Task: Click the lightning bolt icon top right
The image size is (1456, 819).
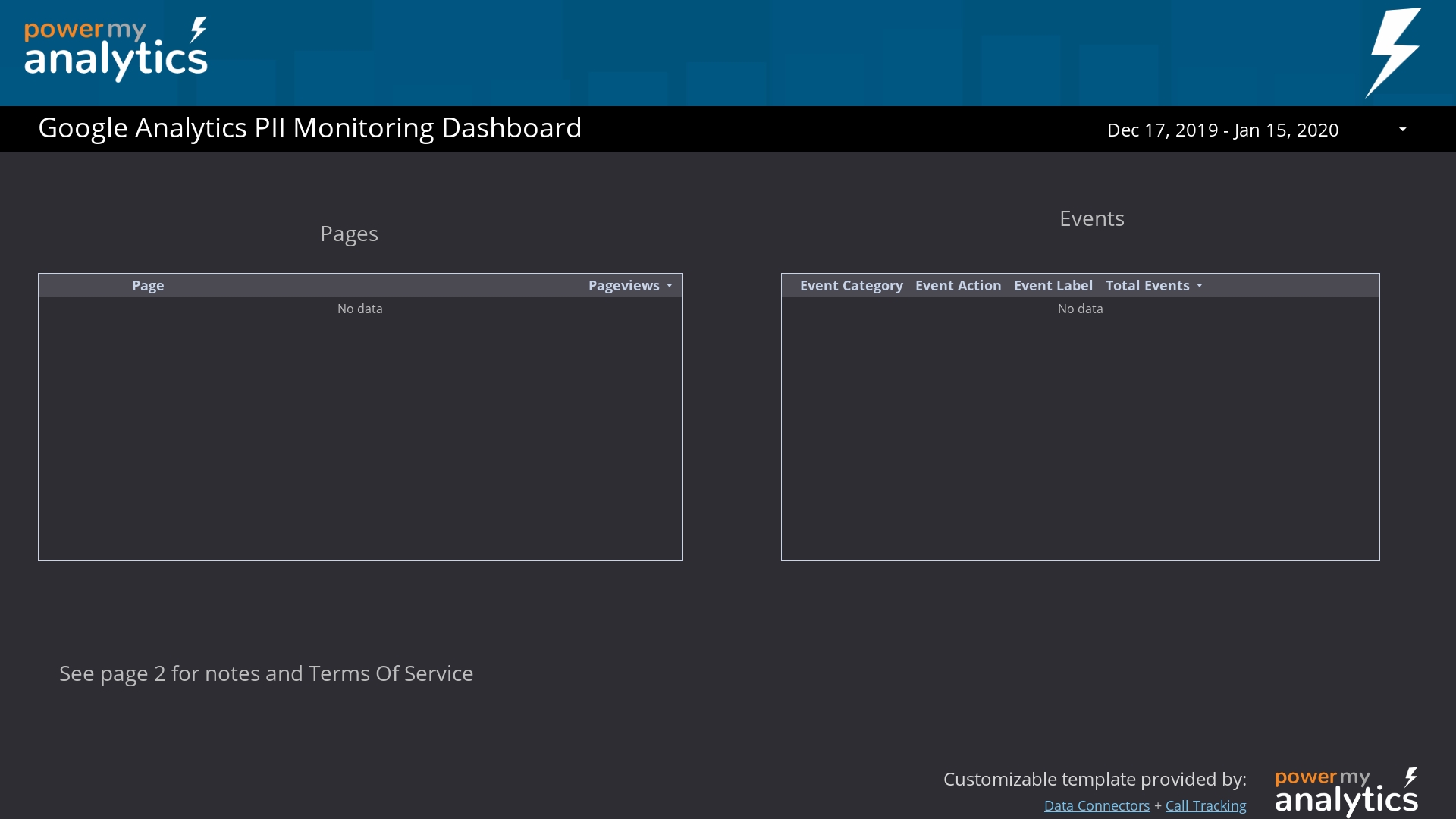Action: coord(1395,52)
